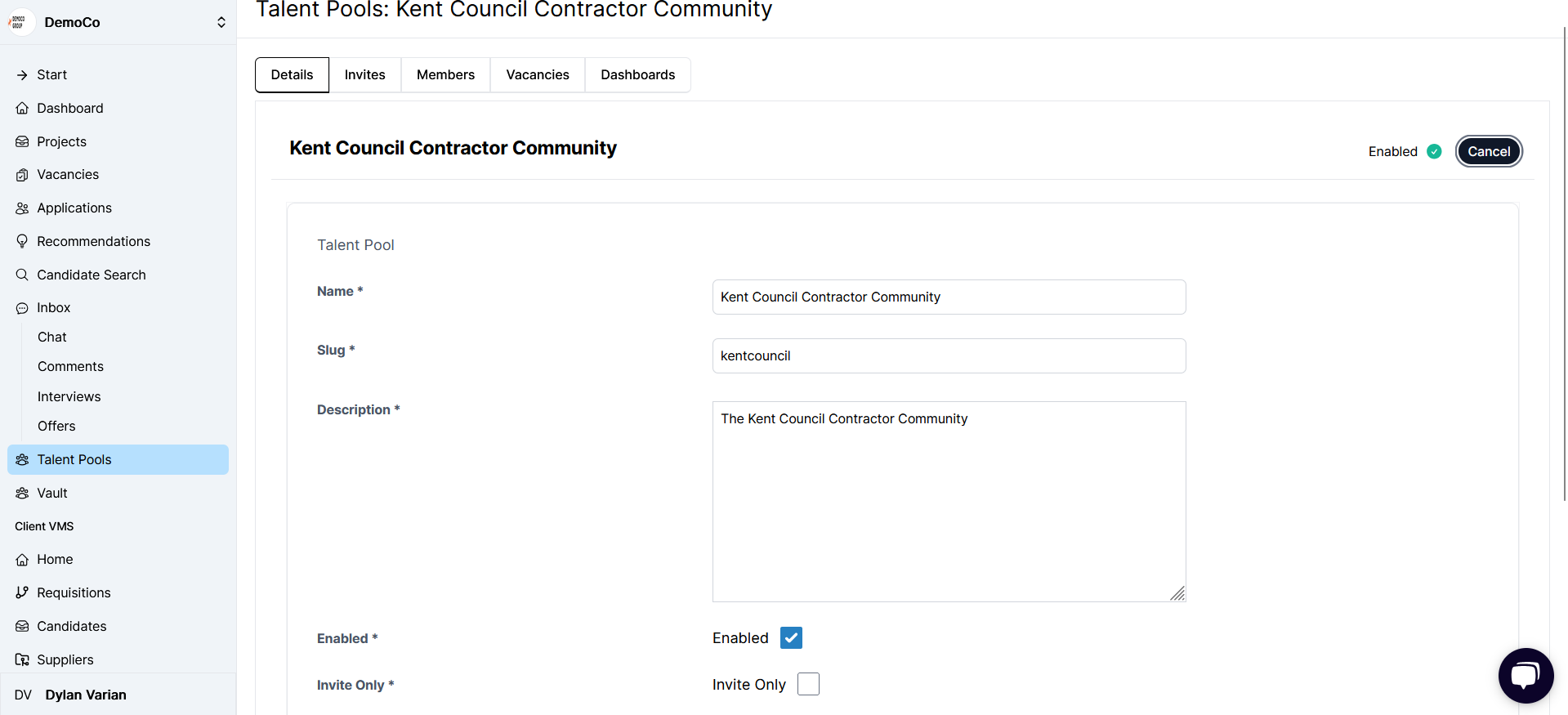Check the Invite Only checkbox
The width and height of the screenshot is (1568, 715).
pyautogui.click(x=808, y=684)
